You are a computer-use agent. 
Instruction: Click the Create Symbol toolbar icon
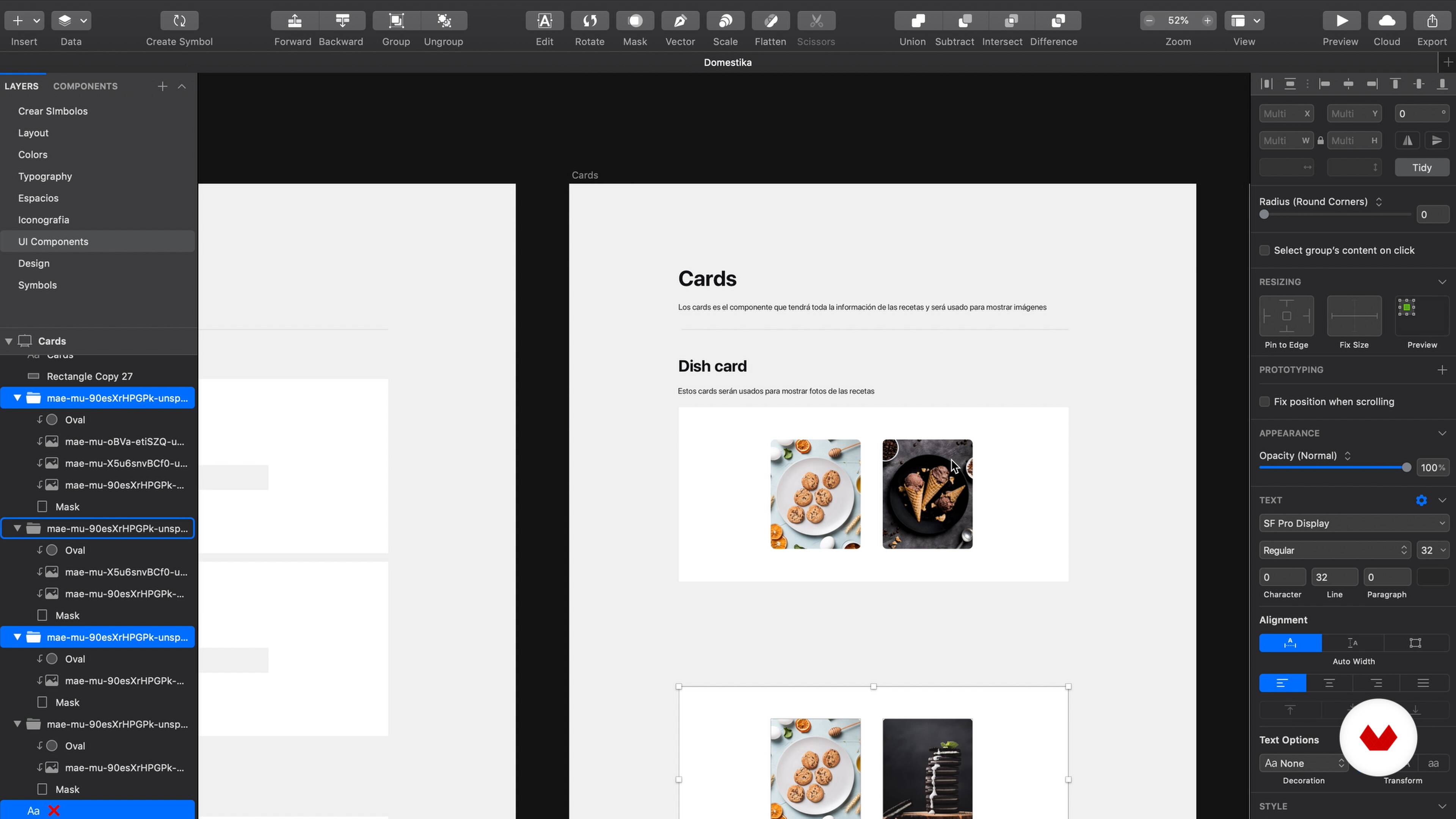tap(179, 21)
